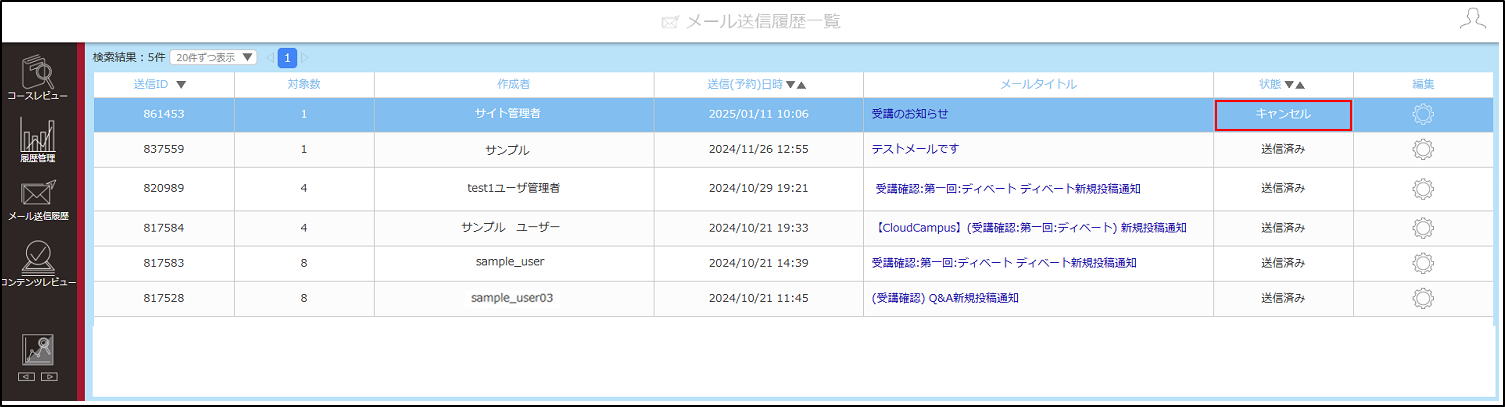Open the mail title sent 2024/10/21 14:39

coord(1004,263)
